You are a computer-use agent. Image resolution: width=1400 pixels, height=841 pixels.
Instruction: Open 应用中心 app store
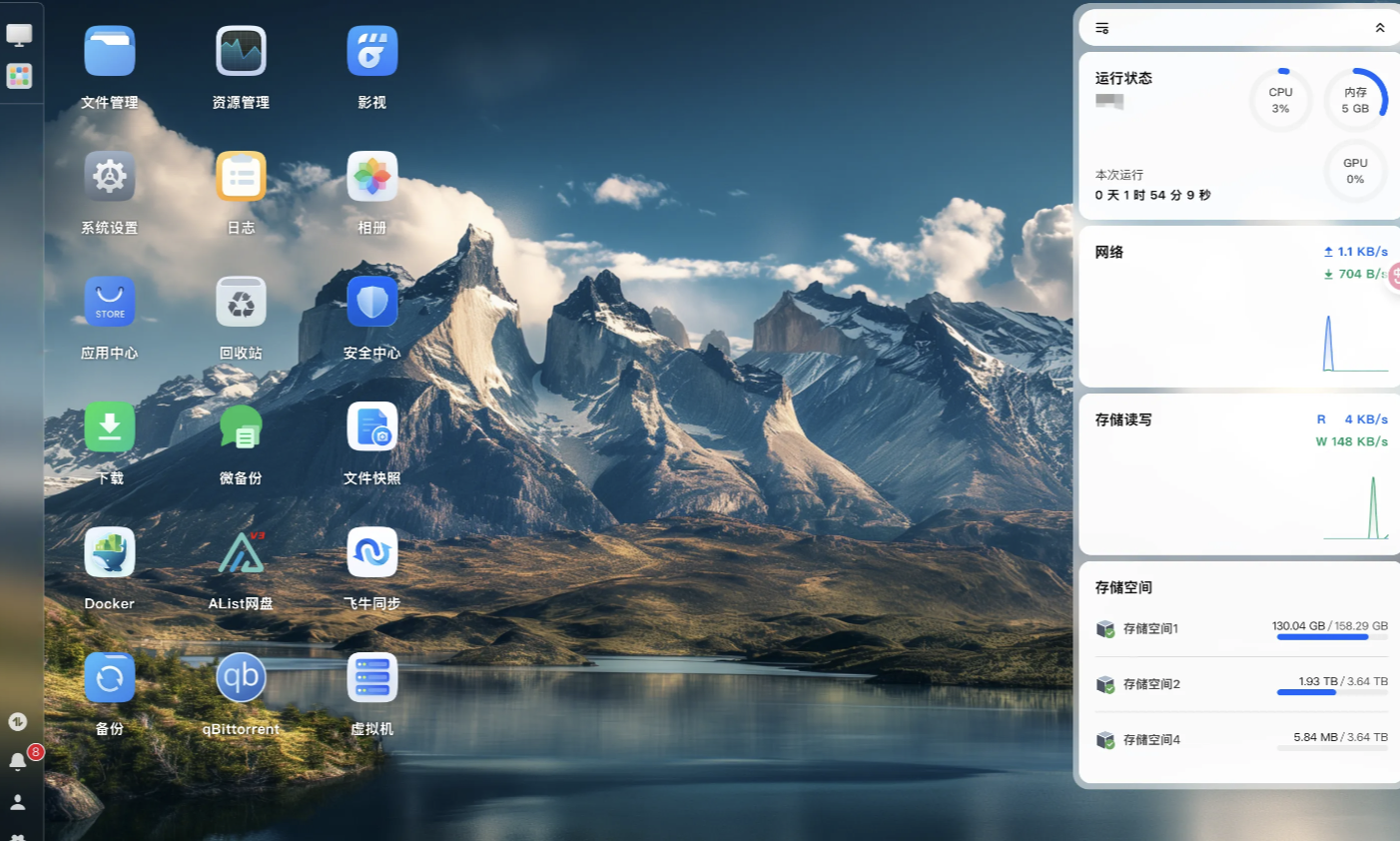[x=110, y=303]
